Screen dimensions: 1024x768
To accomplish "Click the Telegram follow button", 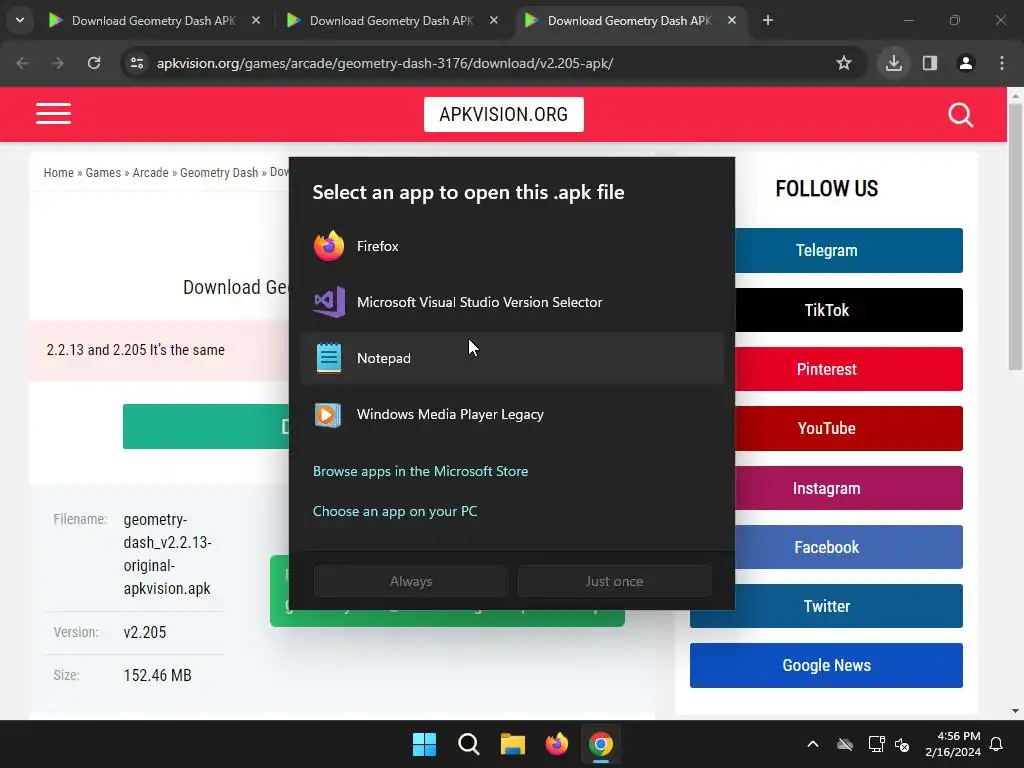I will click(848, 250).
